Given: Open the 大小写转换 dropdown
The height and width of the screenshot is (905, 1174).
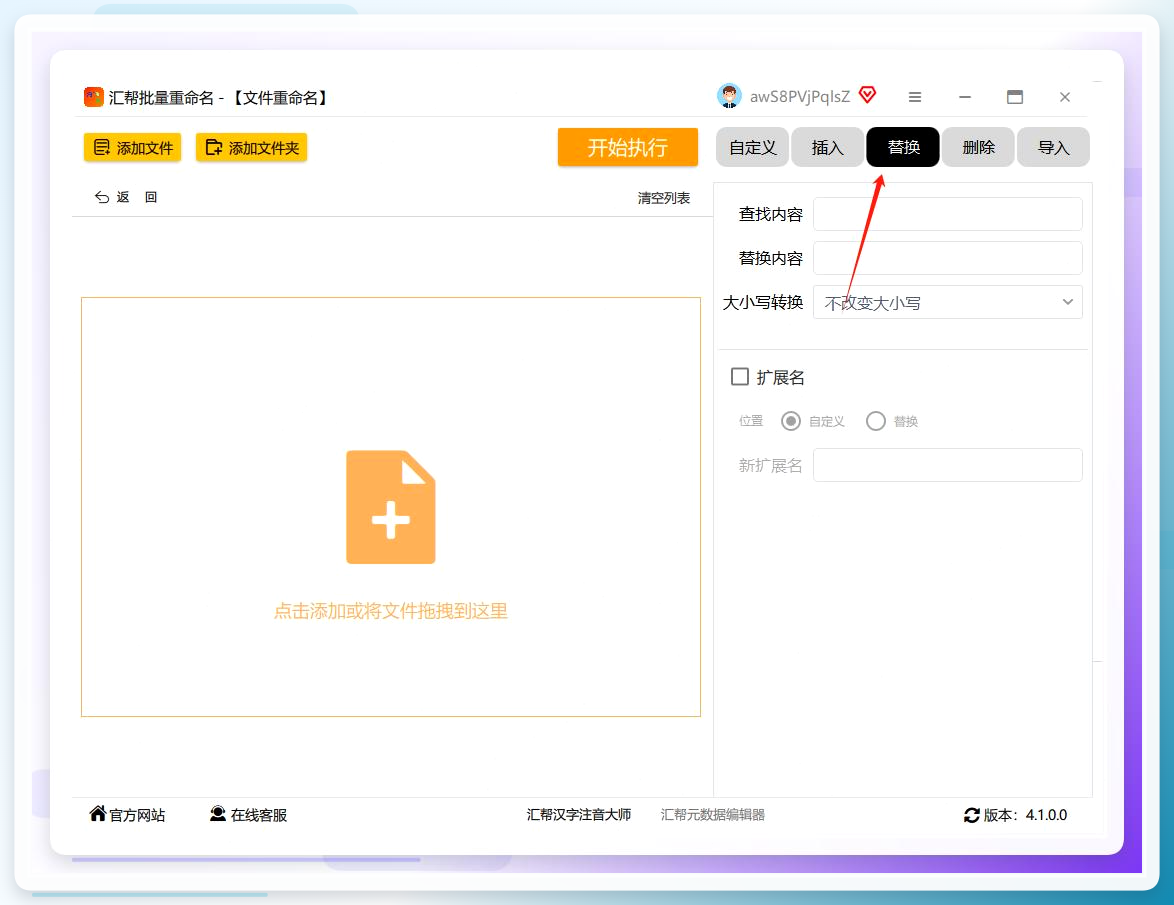Looking at the screenshot, I should coord(947,302).
